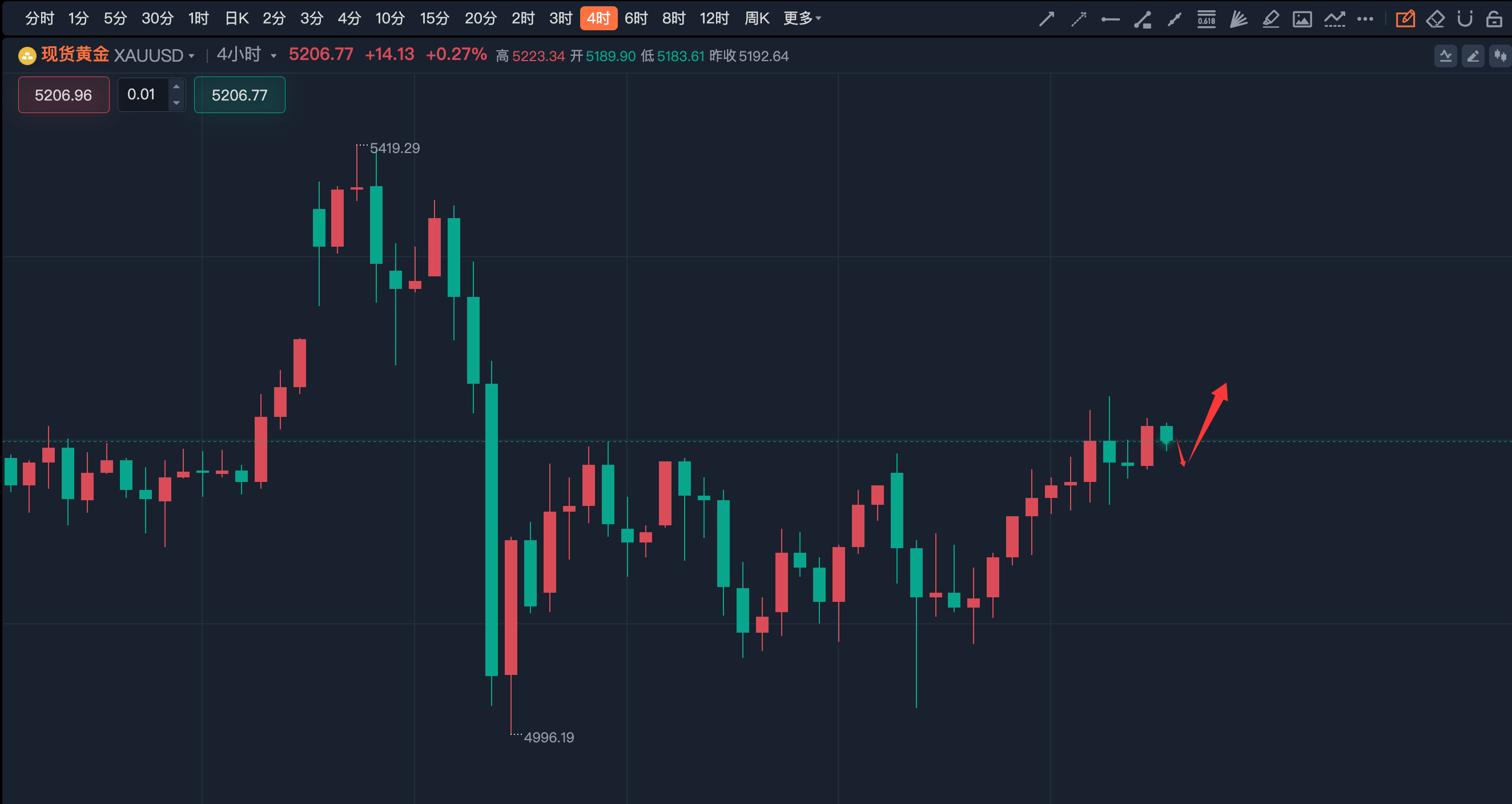This screenshot has height=804, width=1512.
Task: Toggle the orange drawing mode button
Action: point(1405,19)
